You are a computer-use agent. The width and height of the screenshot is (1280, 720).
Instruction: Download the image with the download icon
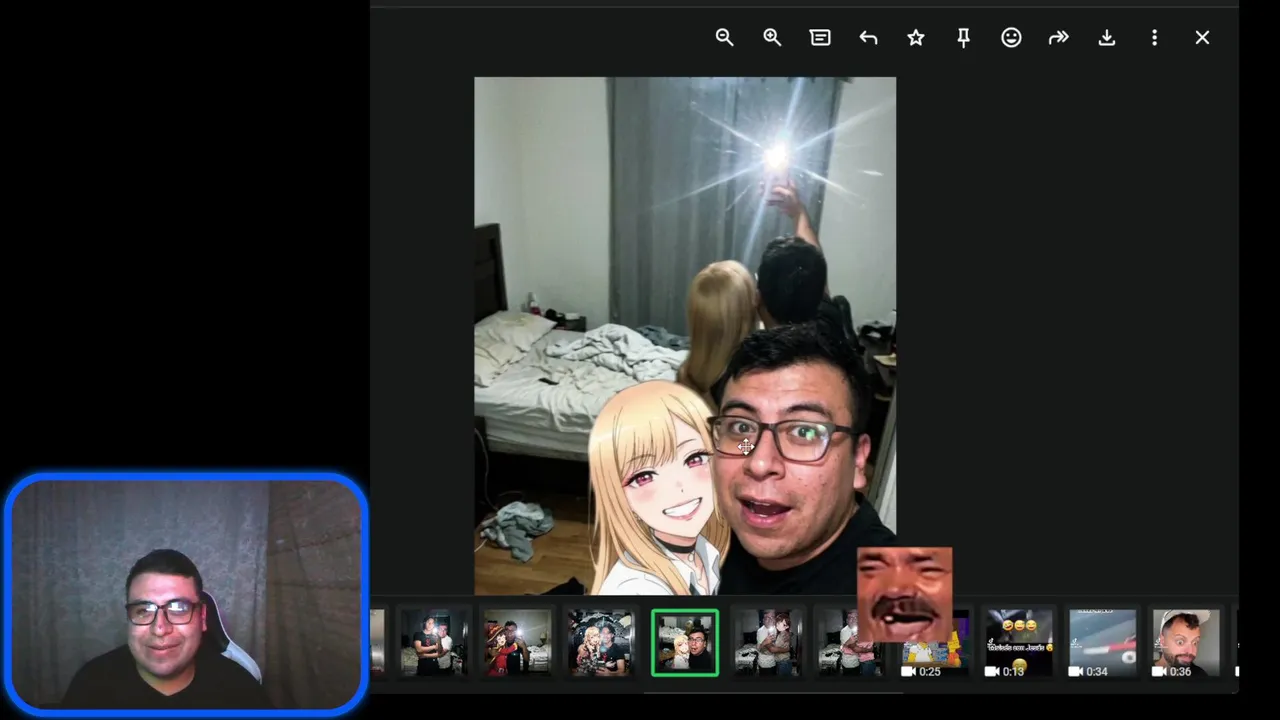[x=1107, y=37]
